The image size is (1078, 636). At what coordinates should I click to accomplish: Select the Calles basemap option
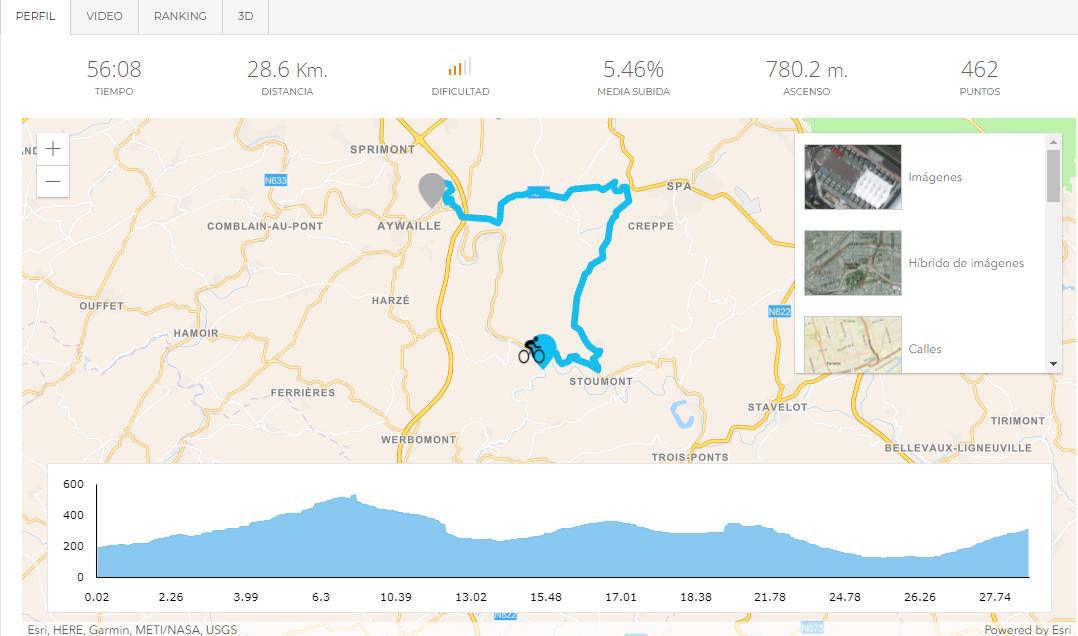pyautogui.click(x=852, y=344)
